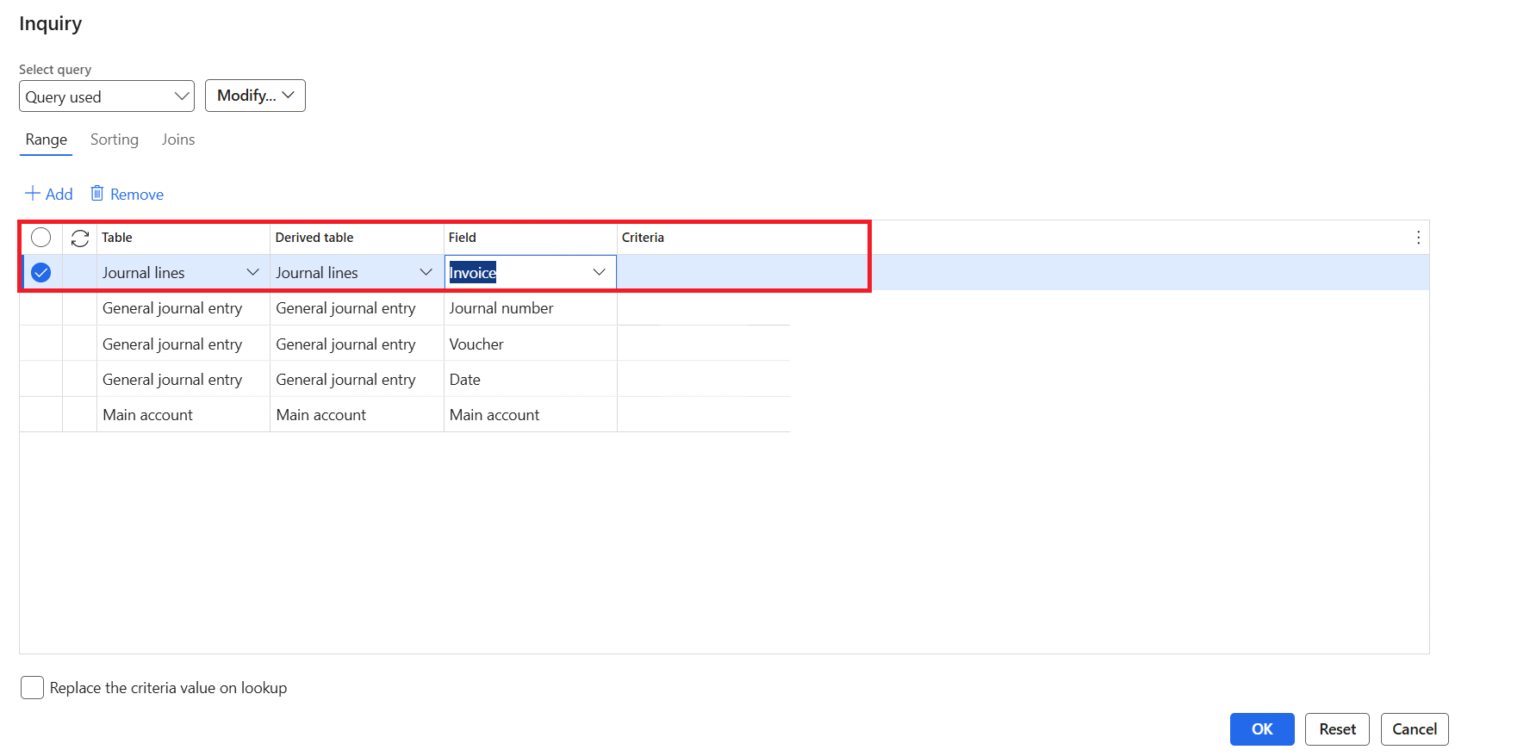Click the refresh icon in the grid header
The image size is (1536, 756).
point(79,237)
